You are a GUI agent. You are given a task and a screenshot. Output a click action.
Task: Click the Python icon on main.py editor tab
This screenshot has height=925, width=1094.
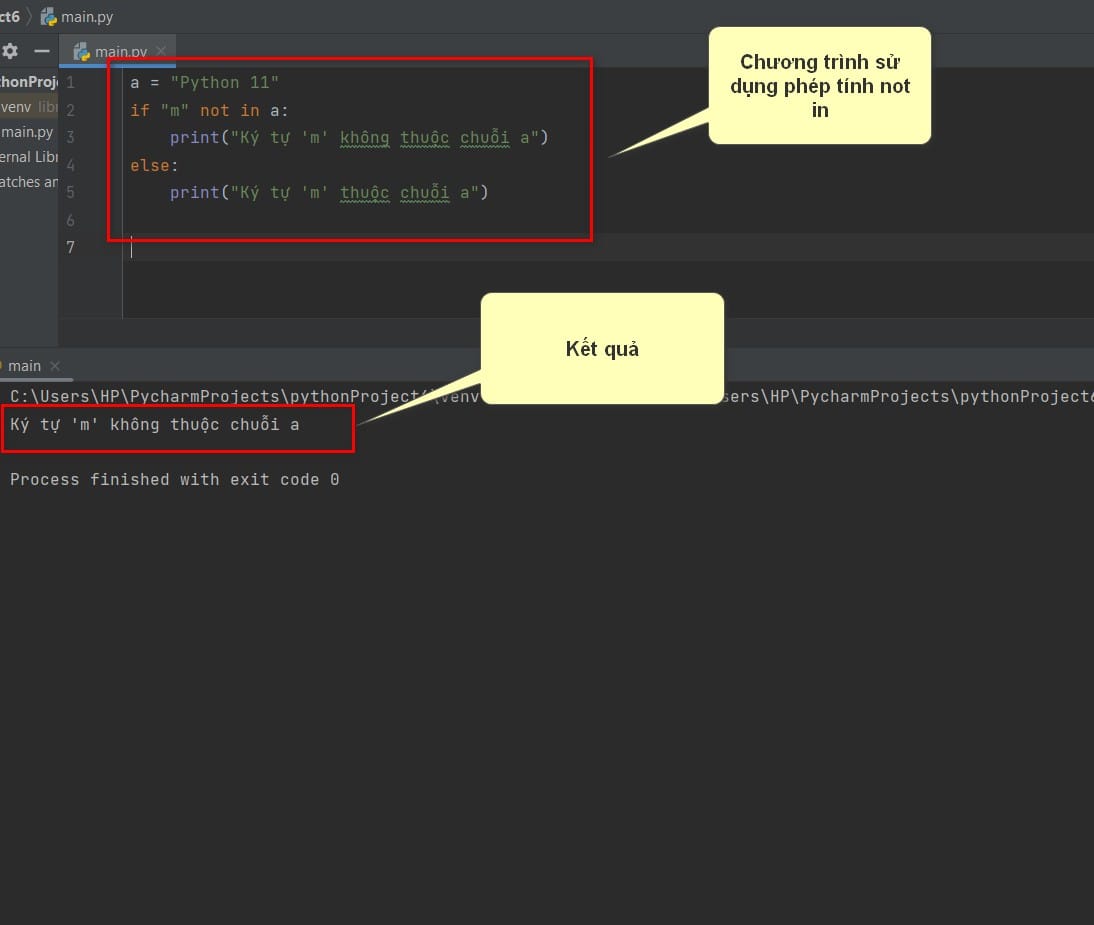(82, 52)
